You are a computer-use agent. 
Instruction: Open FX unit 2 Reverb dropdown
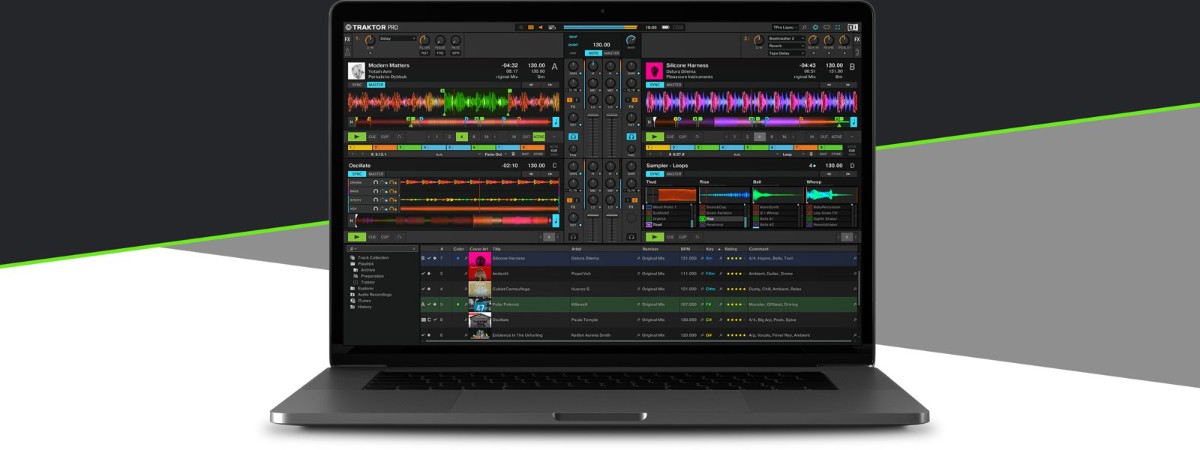point(786,45)
